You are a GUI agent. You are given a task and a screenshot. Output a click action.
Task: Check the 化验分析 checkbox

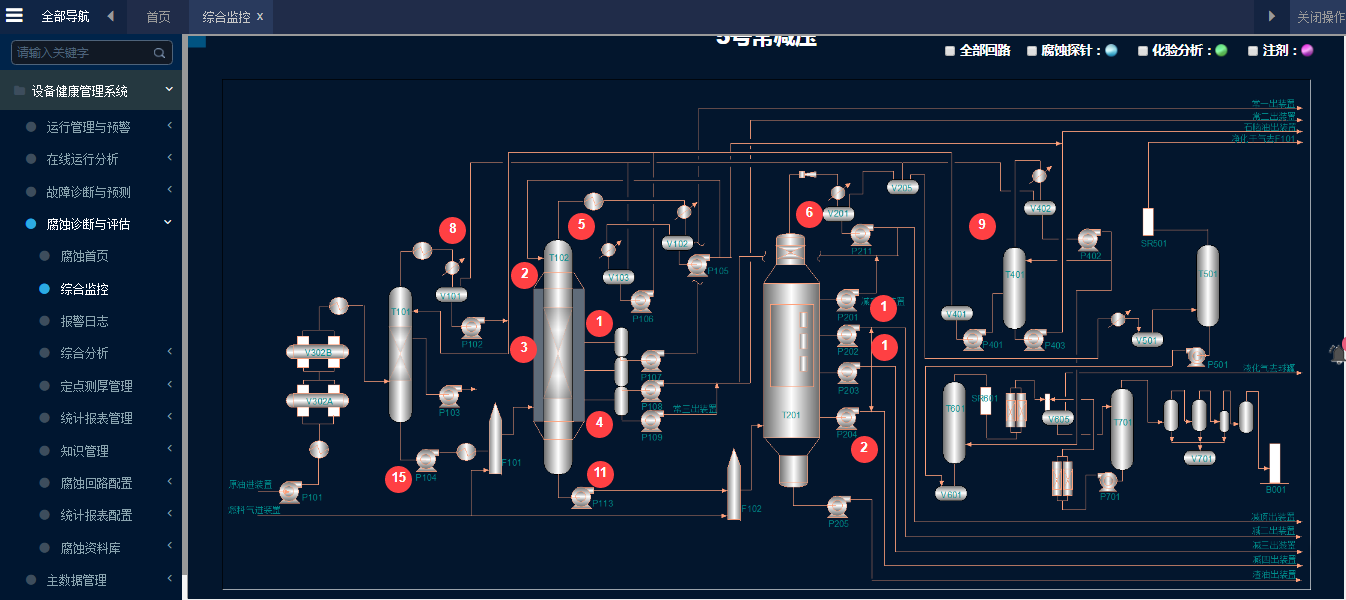point(1143,51)
